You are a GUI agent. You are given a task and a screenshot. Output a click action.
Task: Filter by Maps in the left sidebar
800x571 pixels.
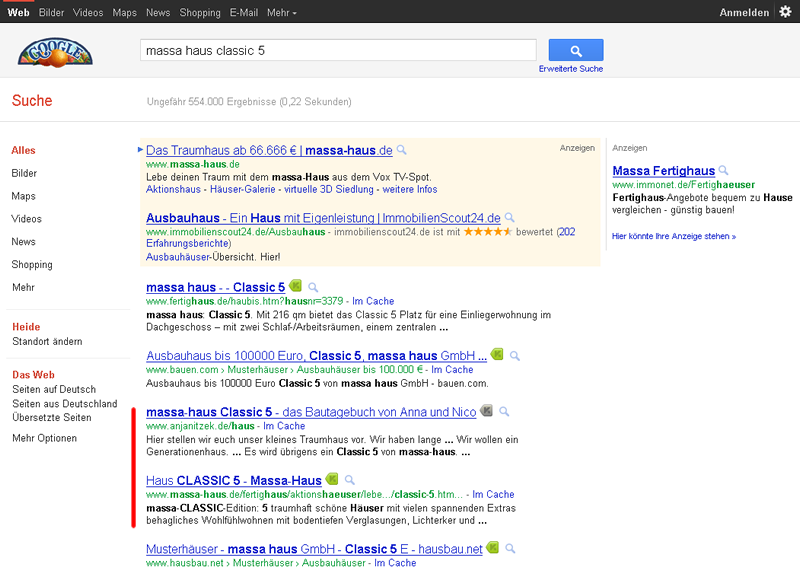tap(23, 196)
